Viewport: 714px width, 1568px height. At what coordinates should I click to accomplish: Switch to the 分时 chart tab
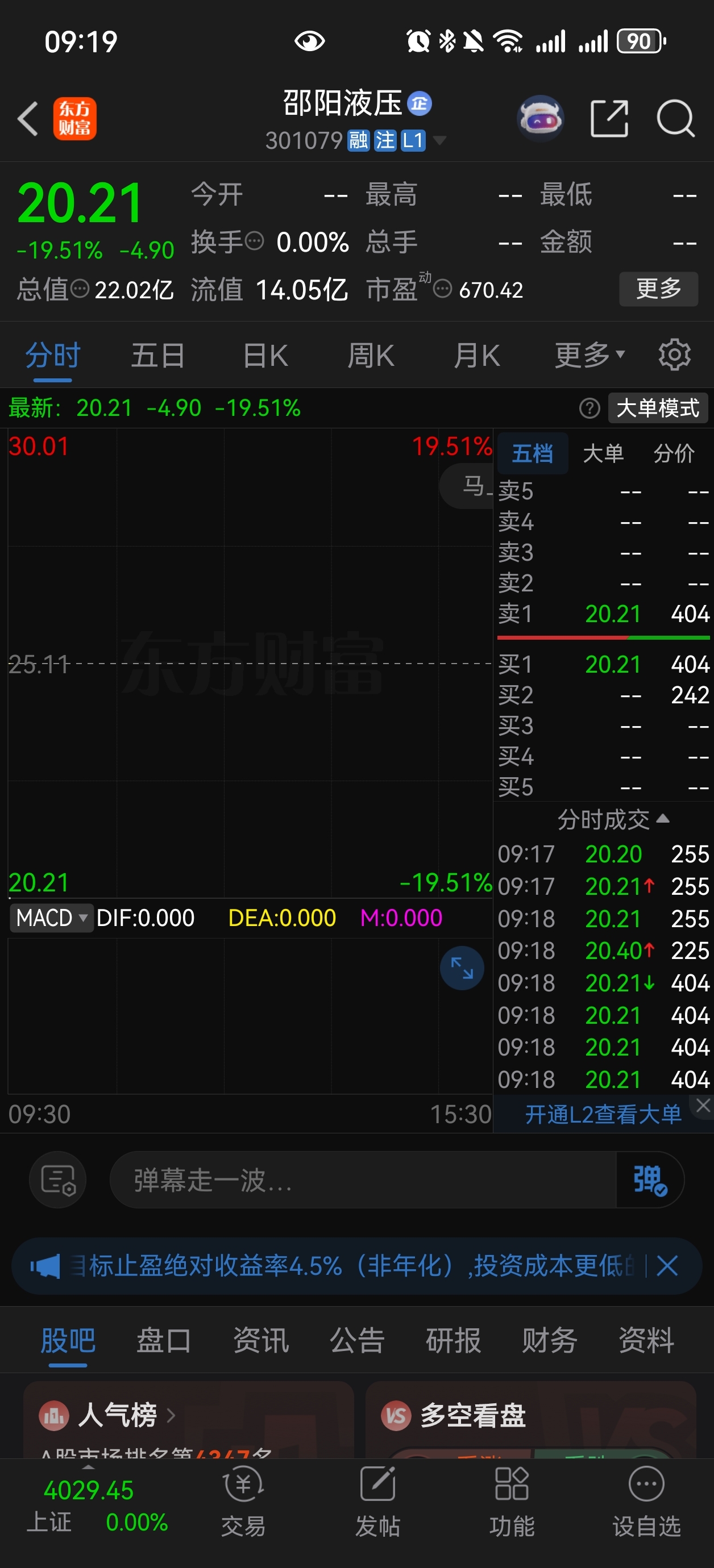52,356
